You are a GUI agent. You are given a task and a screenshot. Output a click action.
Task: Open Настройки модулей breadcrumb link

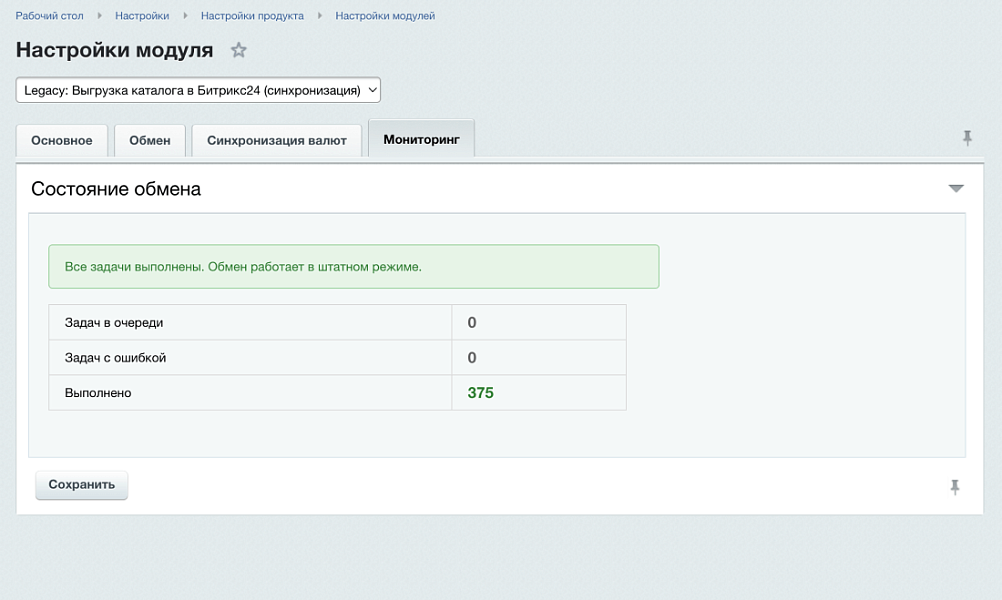[x=385, y=16]
